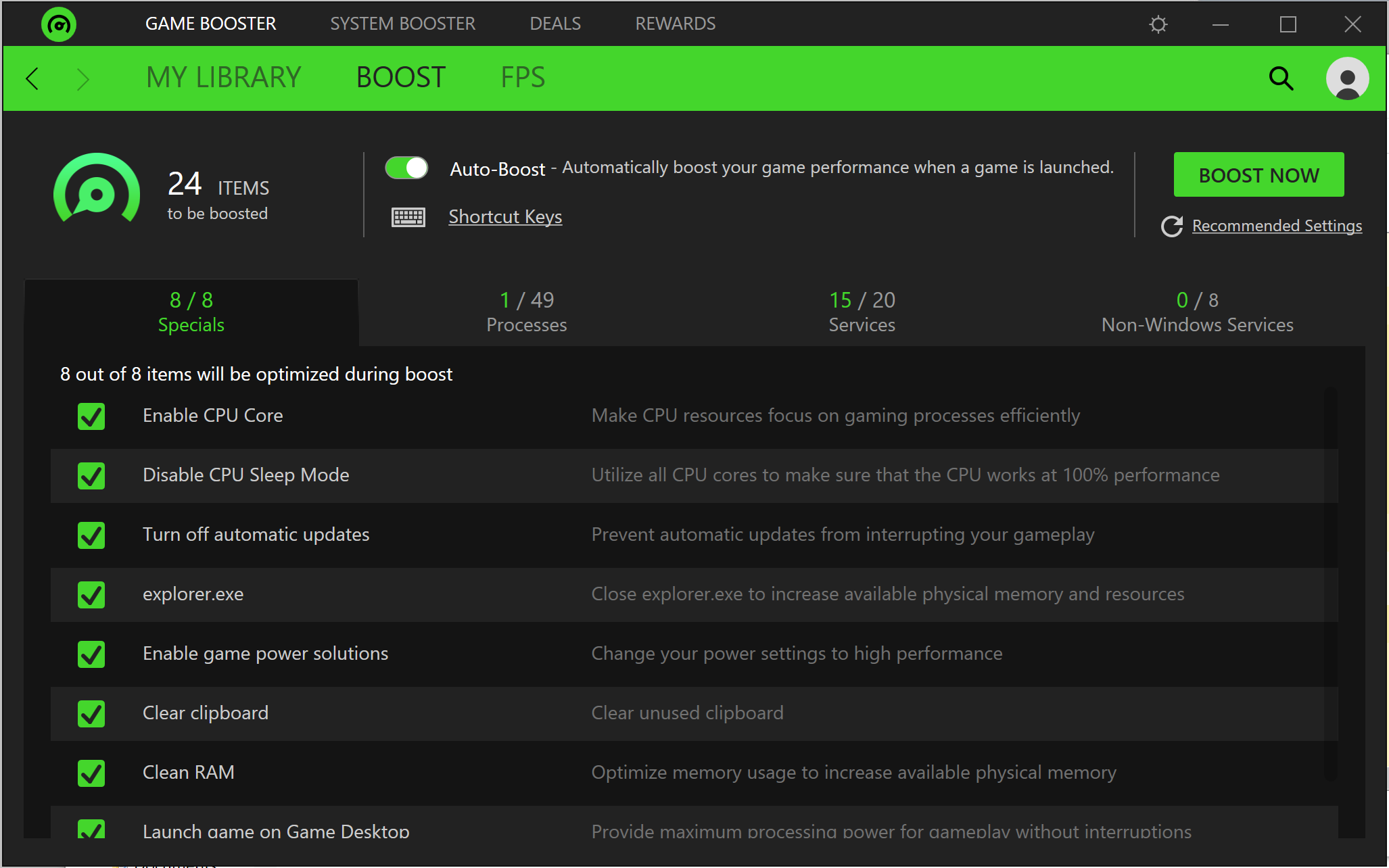Click the Recommended Settings link

1277,226
